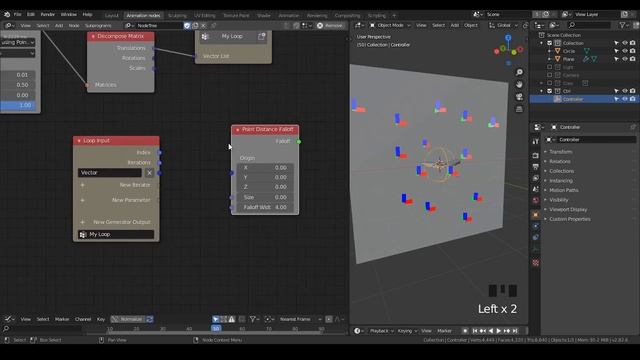This screenshot has width=640, height=360.
Task: Toggle selectability of Plane arrow icon
Action: 616,59
